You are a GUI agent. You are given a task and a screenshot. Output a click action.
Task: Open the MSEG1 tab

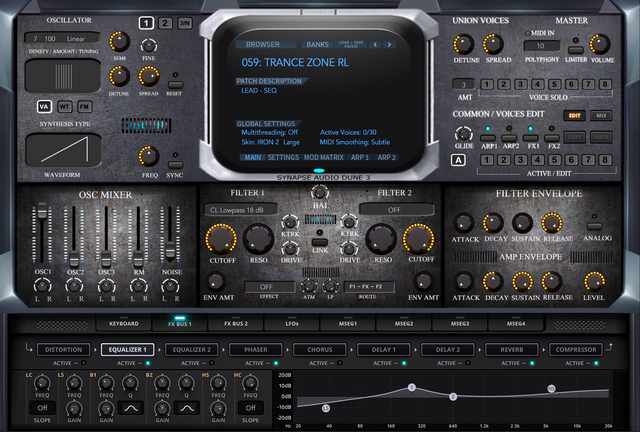pyautogui.click(x=348, y=323)
